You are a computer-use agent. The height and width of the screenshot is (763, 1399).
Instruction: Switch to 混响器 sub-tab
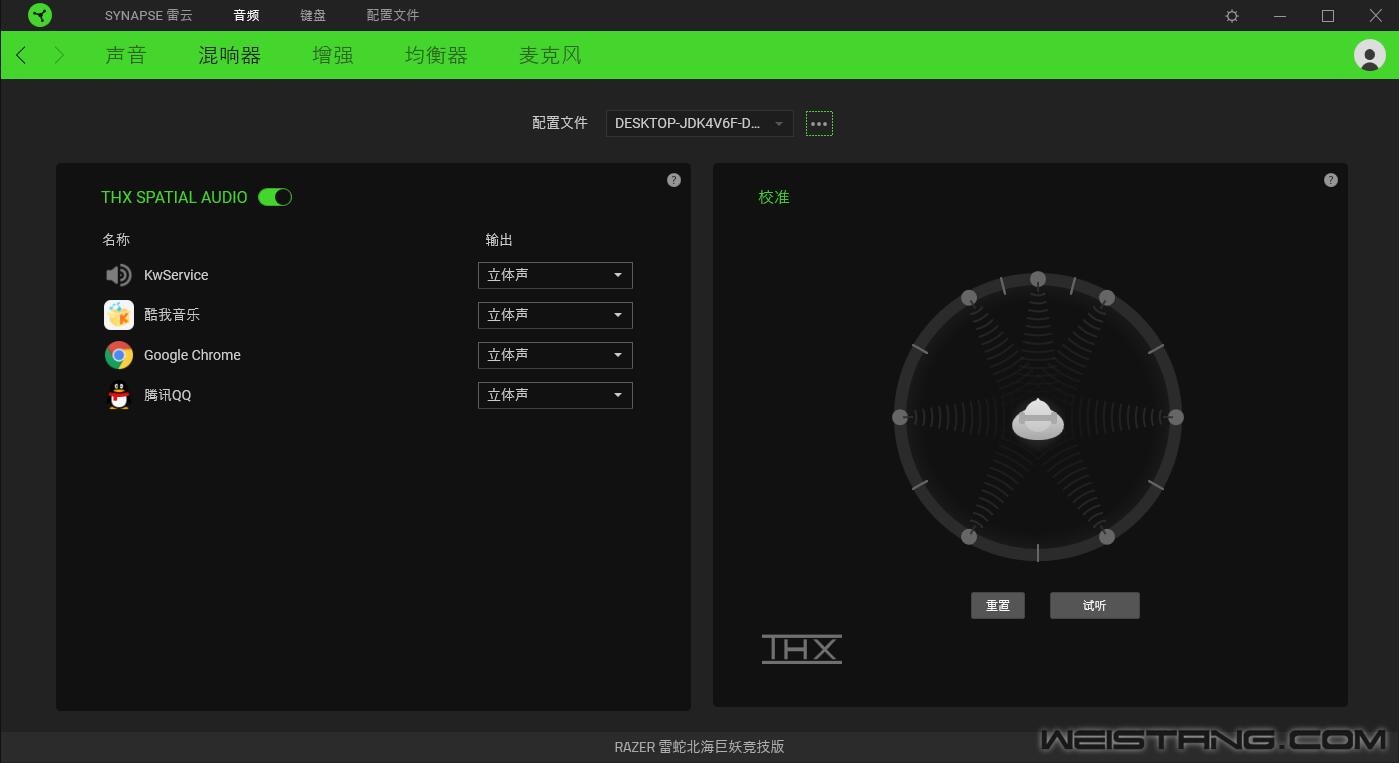pos(230,55)
